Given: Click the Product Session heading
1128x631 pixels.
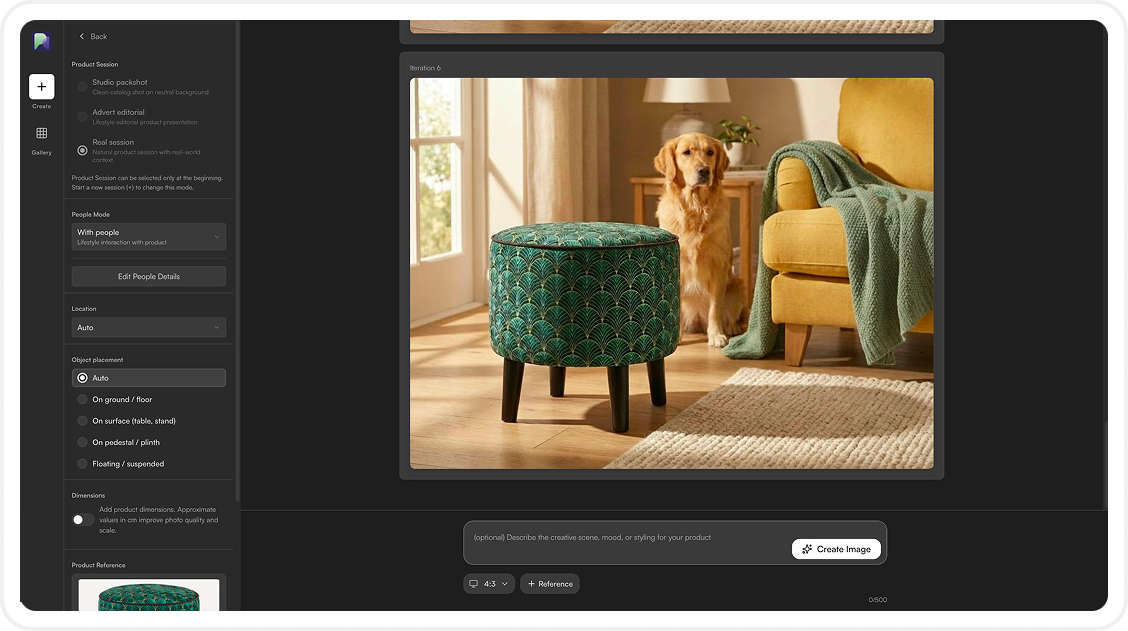Looking at the screenshot, I should [95, 64].
